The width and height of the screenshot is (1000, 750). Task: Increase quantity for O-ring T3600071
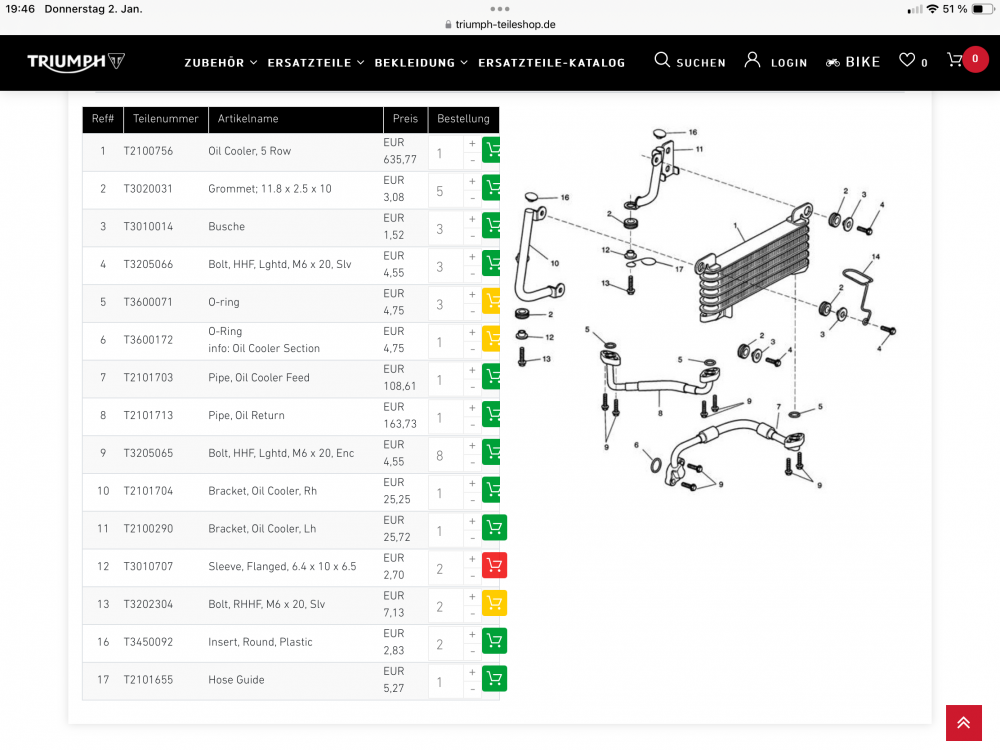click(472, 294)
